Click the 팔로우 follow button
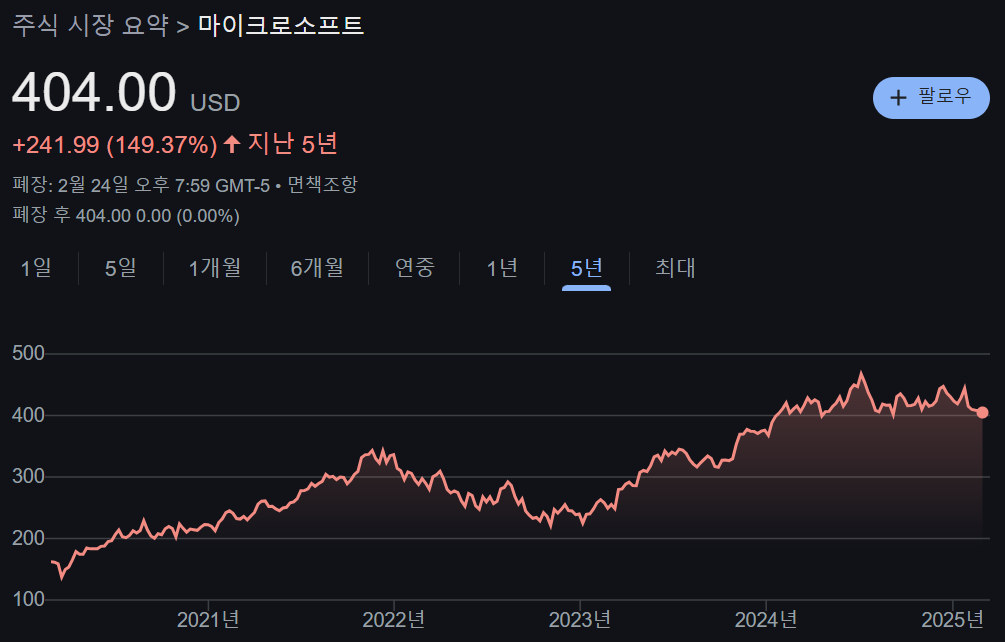The image size is (1005, 642). coord(931,98)
